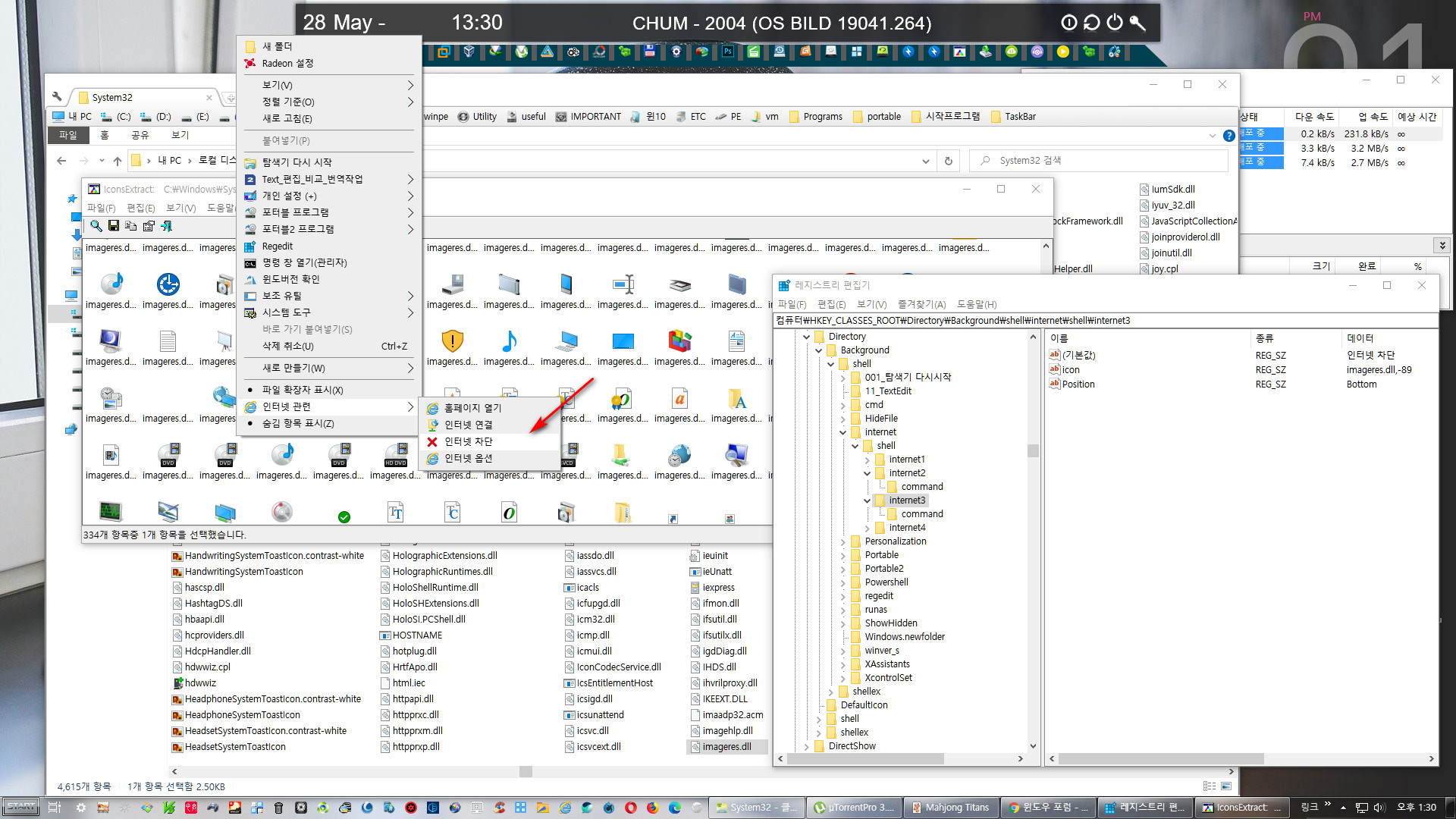Expand the Powershell key in registry tree
Viewport: 1456px width, 819px height.
tap(843, 582)
